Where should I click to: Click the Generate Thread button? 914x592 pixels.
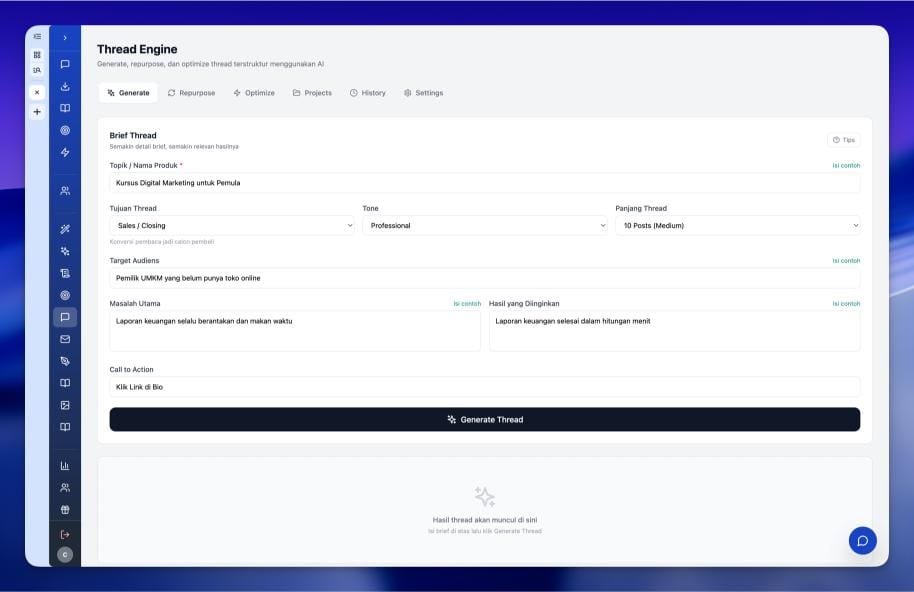click(484, 420)
